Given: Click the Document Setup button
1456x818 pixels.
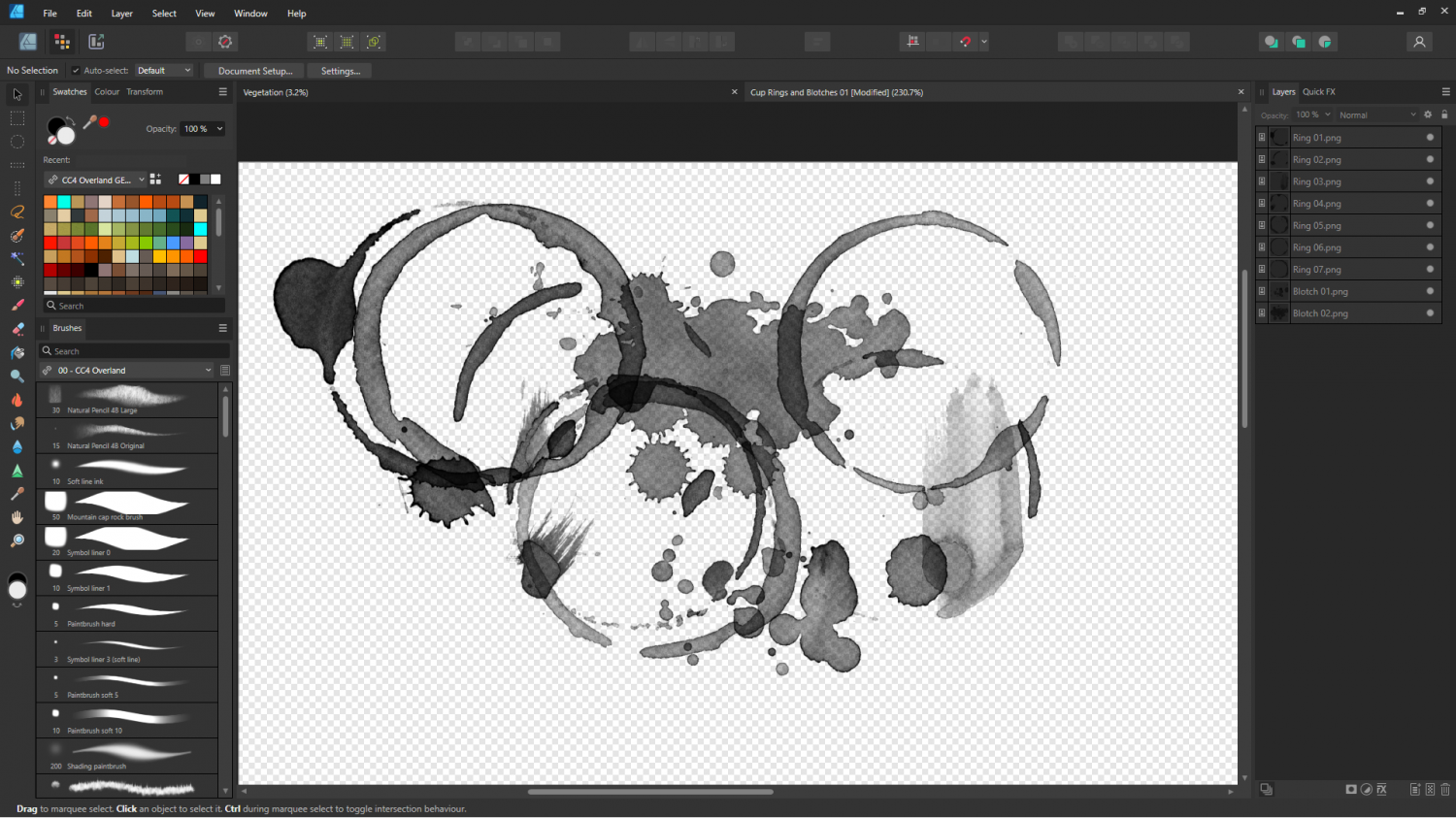Looking at the screenshot, I should tap(254, 71).
